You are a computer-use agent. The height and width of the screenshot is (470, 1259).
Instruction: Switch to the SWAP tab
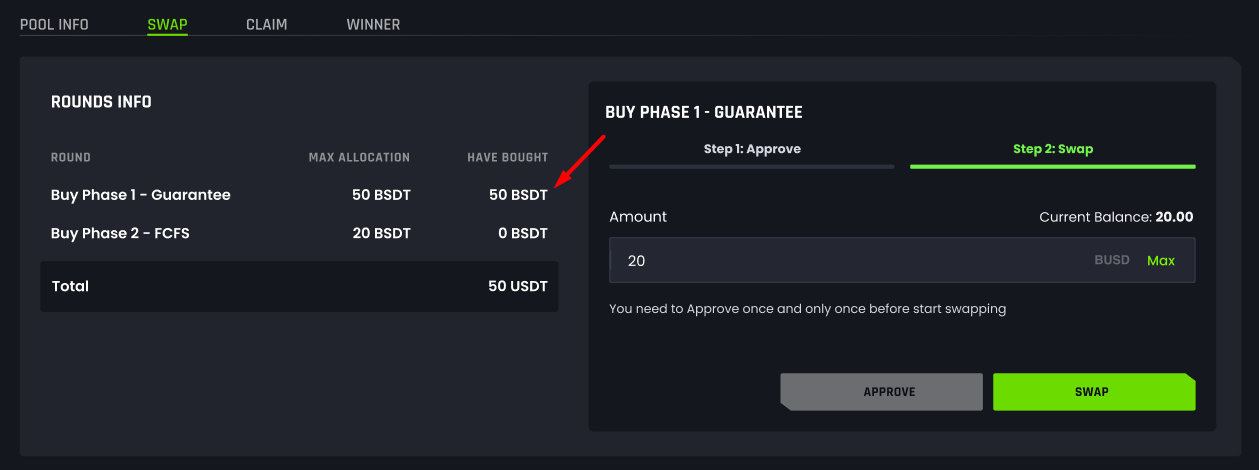[x=167, y=24]
